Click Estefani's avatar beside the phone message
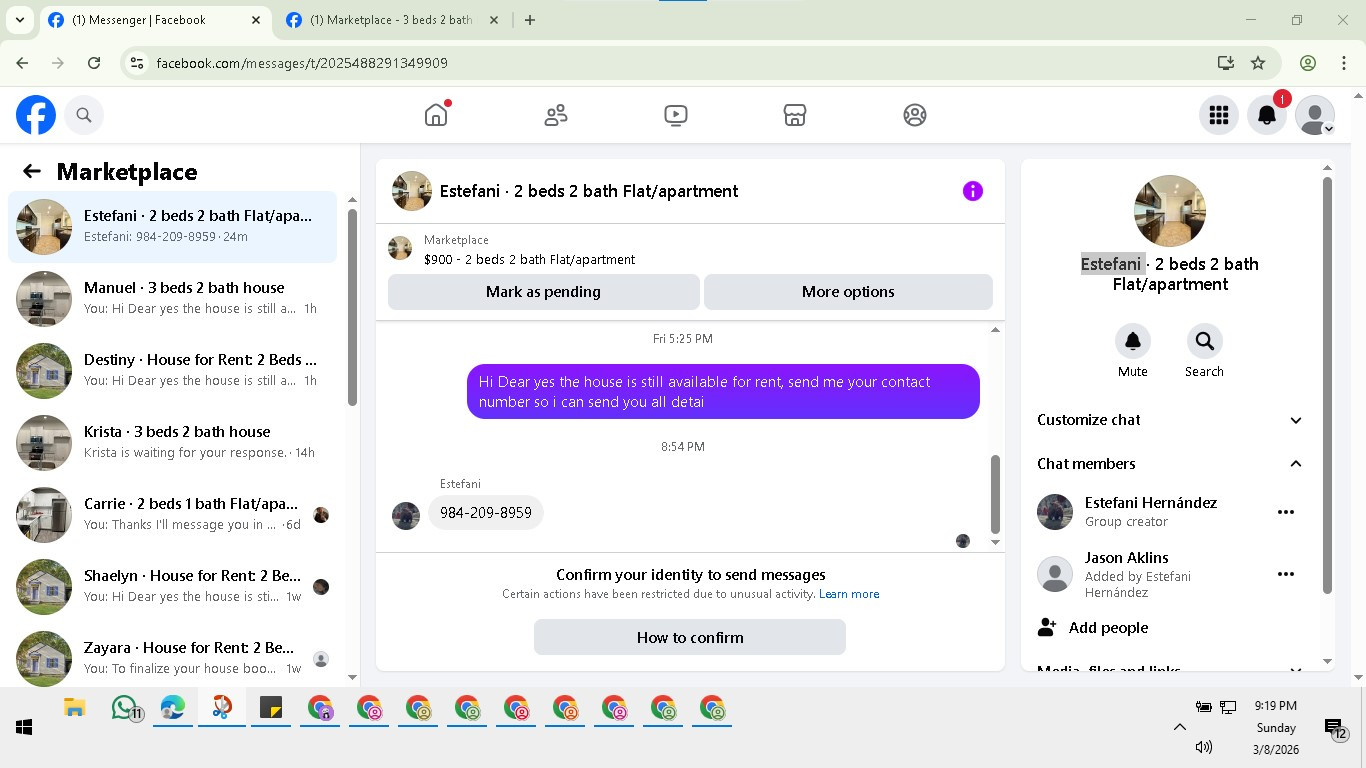This screenshot has height=768, width=1366. (406, 516)
